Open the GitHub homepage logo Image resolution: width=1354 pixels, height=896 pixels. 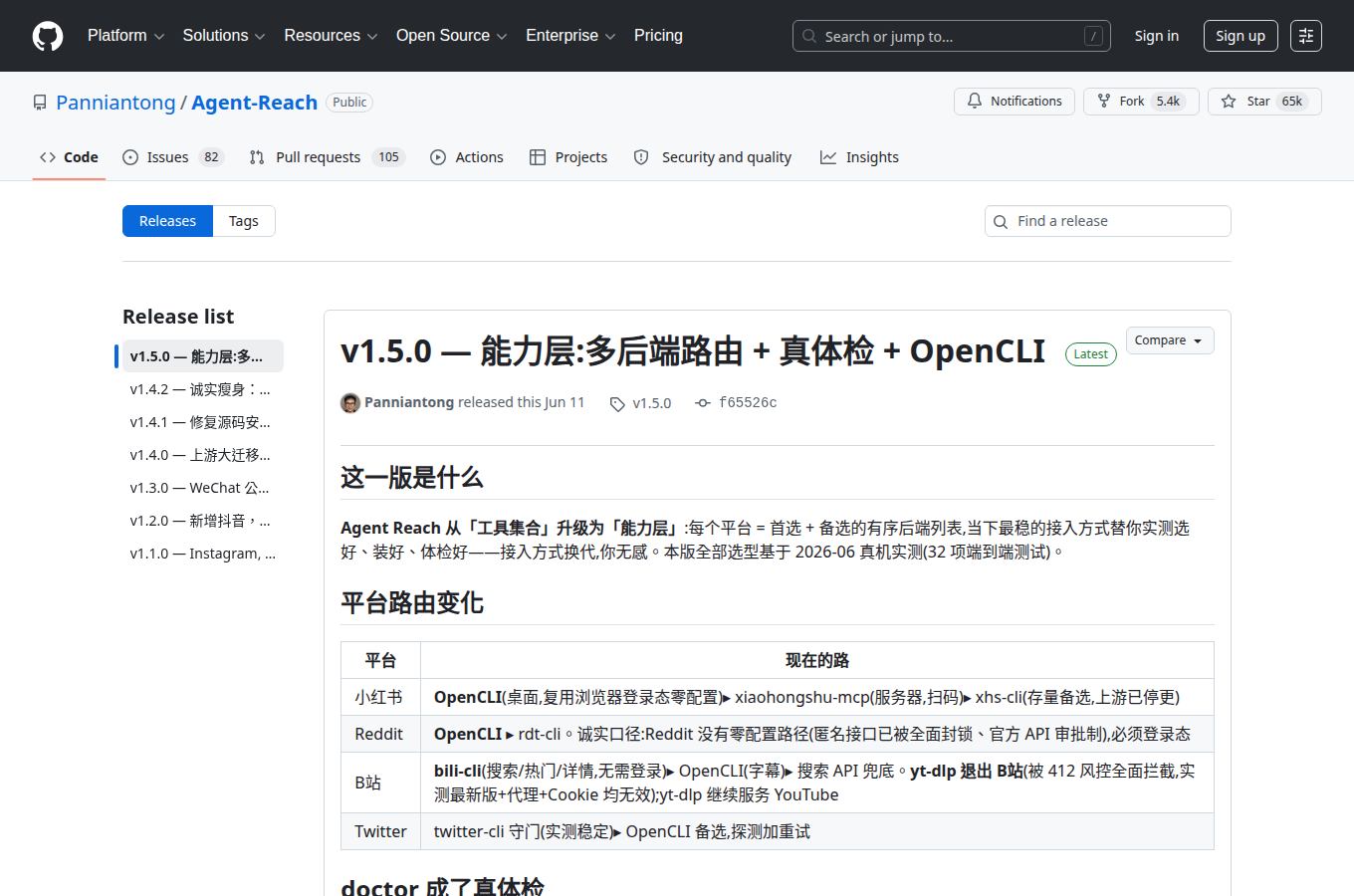click(x=48, y=36)
